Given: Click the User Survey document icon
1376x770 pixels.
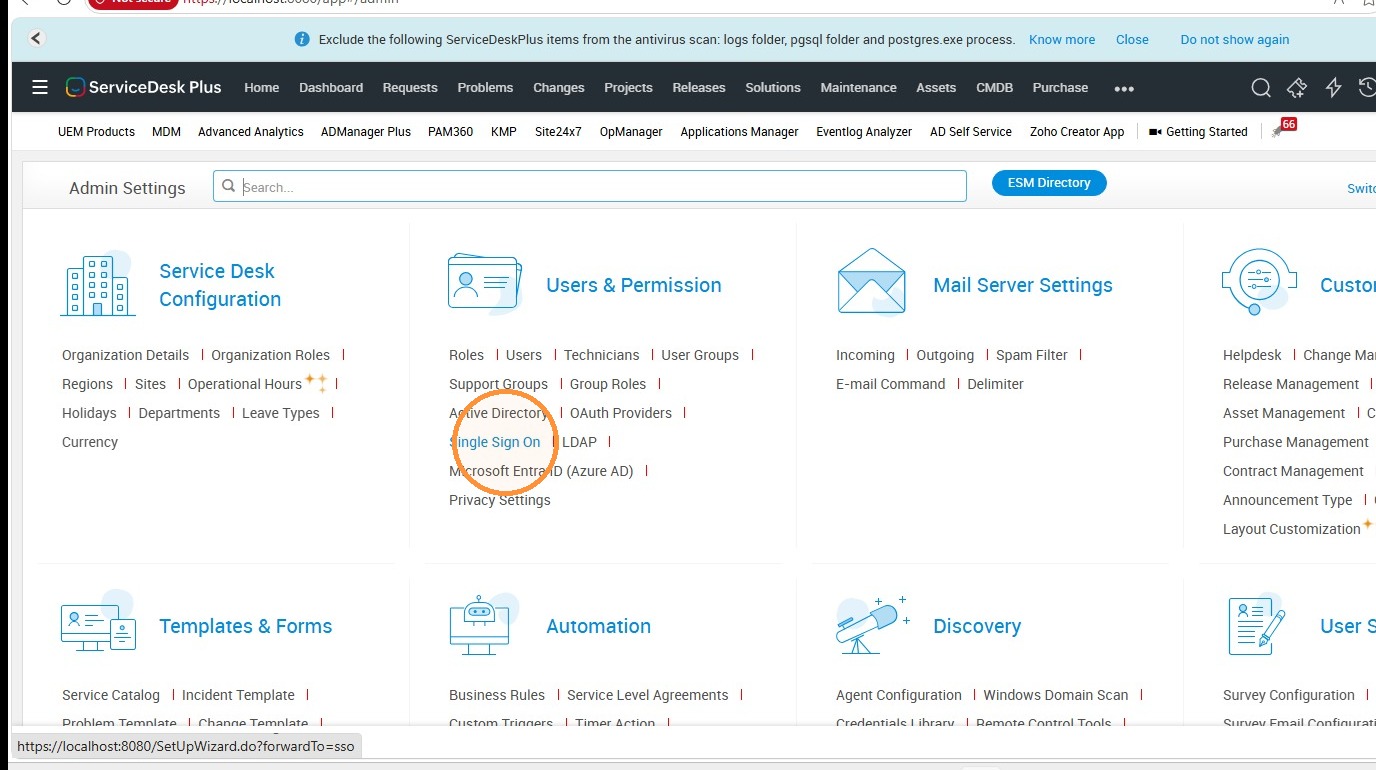Looking at the screenshot, I should click(1256, 626).
